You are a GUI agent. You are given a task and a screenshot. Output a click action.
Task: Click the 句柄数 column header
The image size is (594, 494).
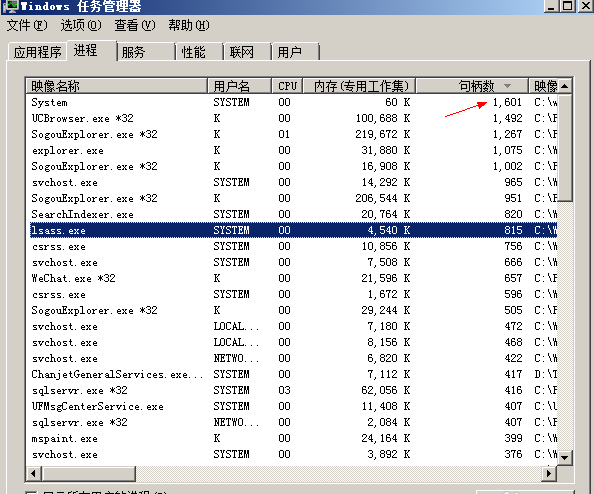(472, 86)
